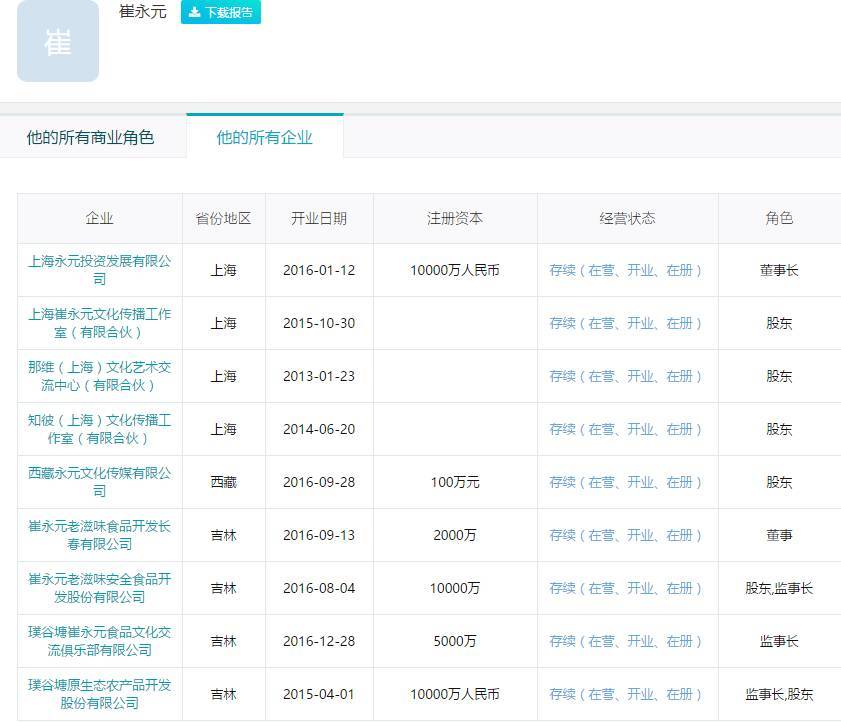
Task: Switch to 他的所有商业角色 tab
Action: coord(91,137)
